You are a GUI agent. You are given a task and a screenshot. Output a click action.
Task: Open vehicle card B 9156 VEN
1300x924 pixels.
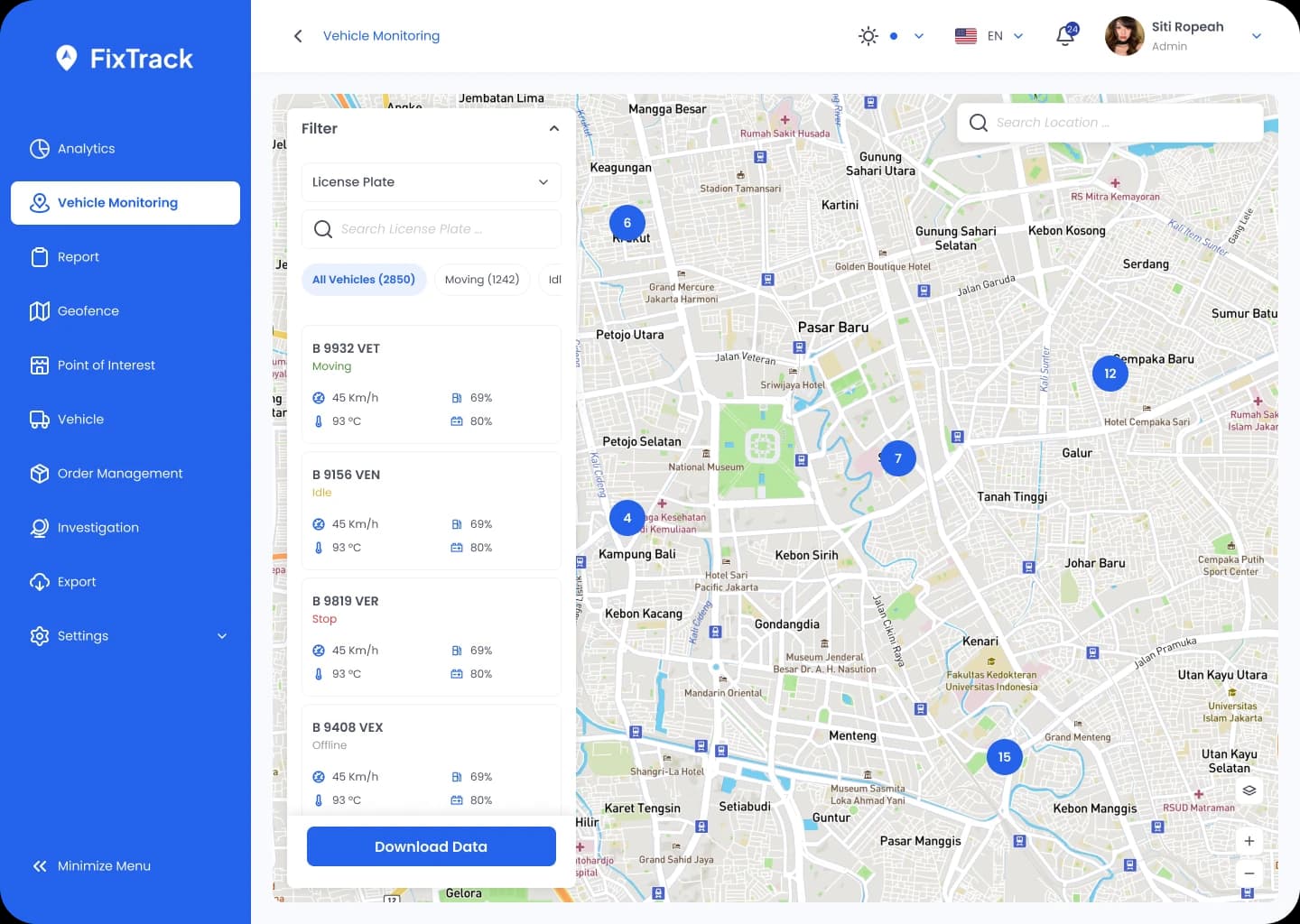[x=432, y=511]
